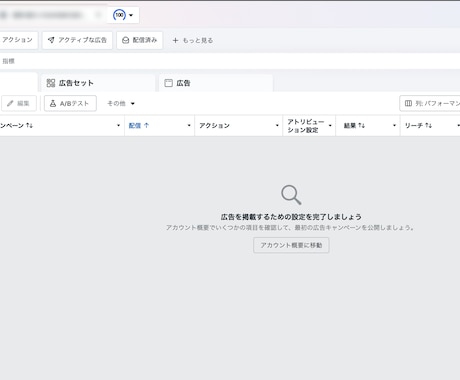Sort by campaign column header
The height and width of the screenshot is (380, 460).
16,125
